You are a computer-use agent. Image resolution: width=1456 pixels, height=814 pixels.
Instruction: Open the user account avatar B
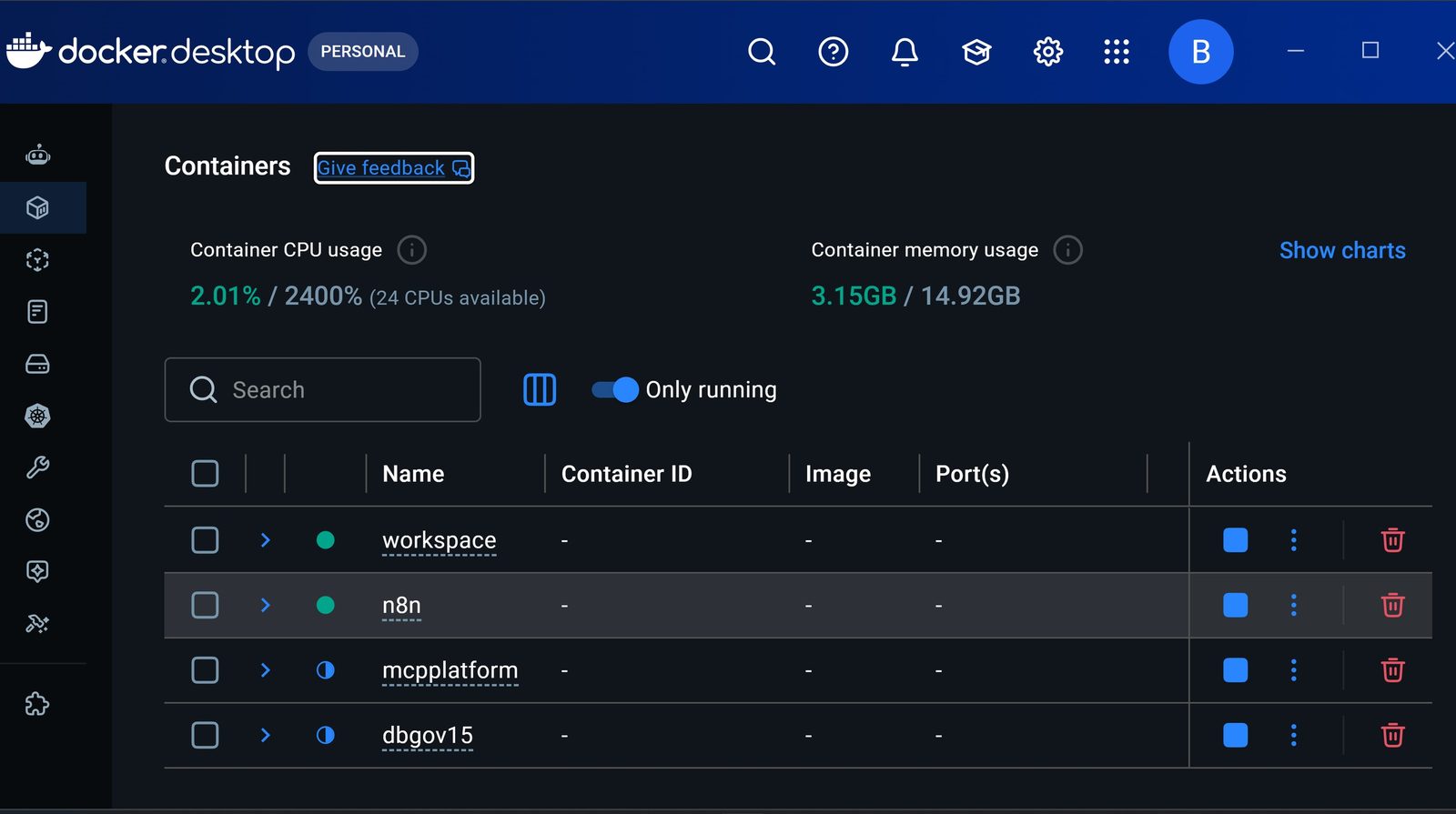(1200, 52)
